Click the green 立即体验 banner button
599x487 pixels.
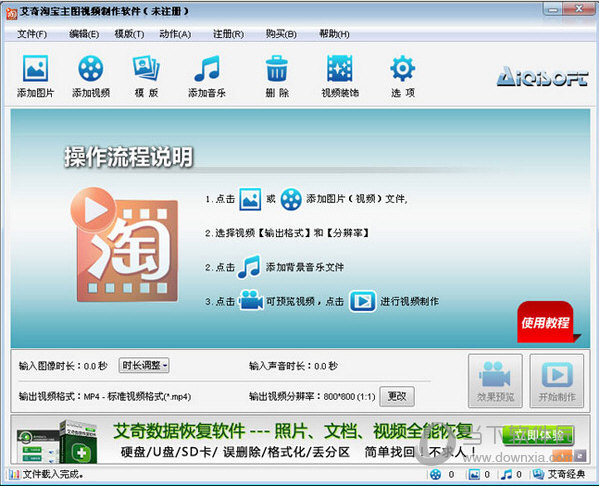[x=538, y=435]
